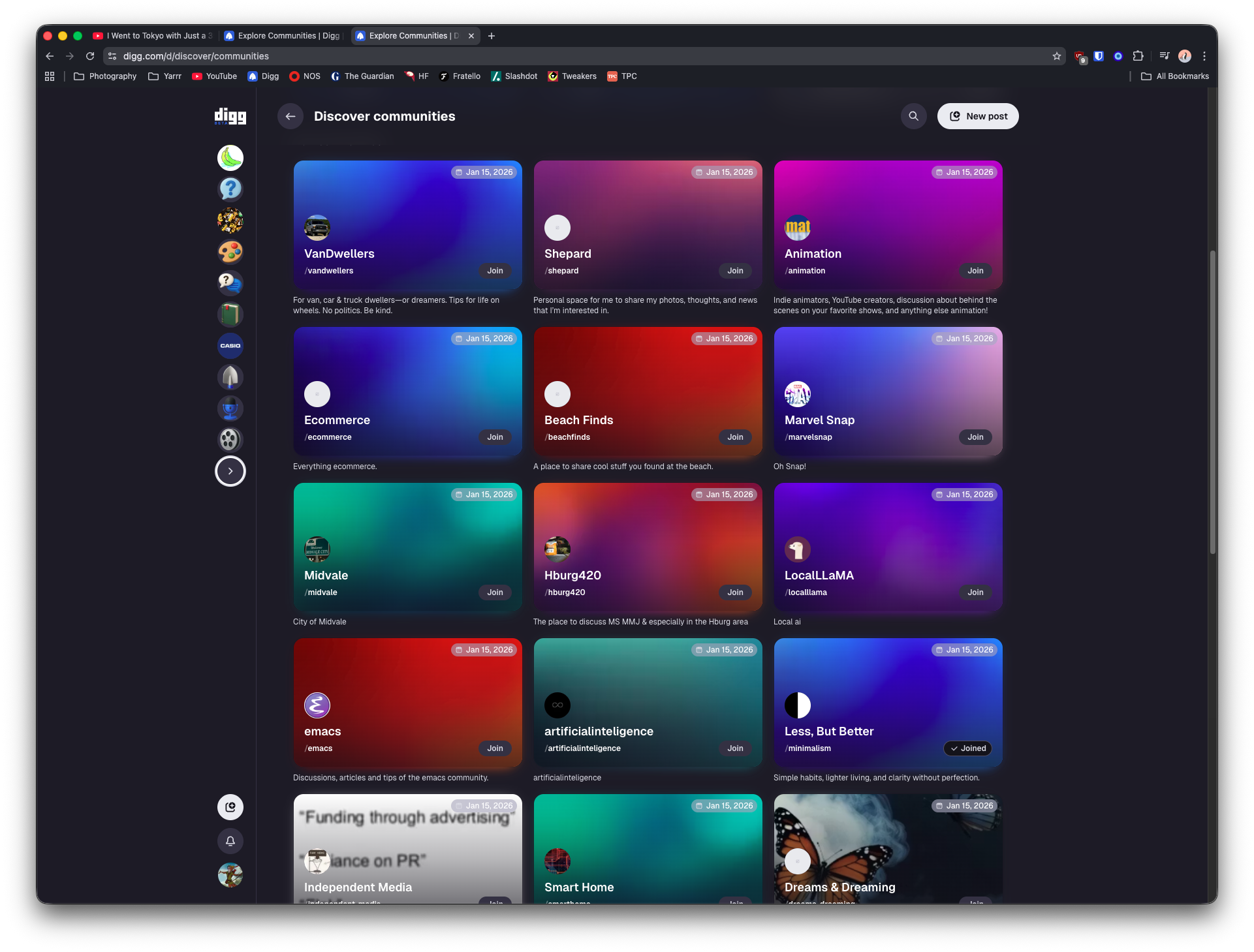Open the question-mark speech bubble community icon

(x=230, y=189)
